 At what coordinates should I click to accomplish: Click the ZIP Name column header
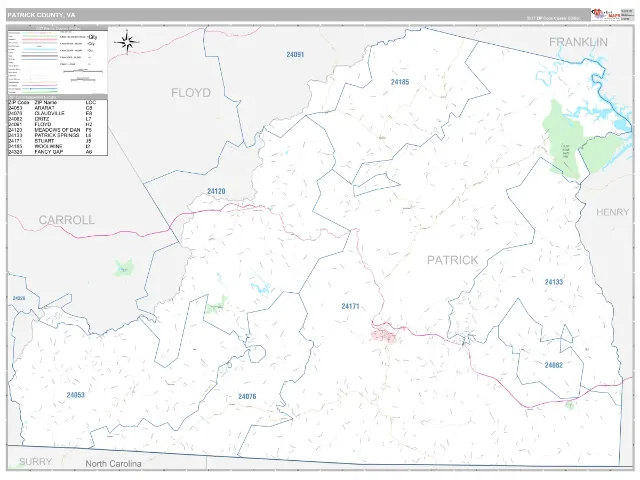[46, 102]
